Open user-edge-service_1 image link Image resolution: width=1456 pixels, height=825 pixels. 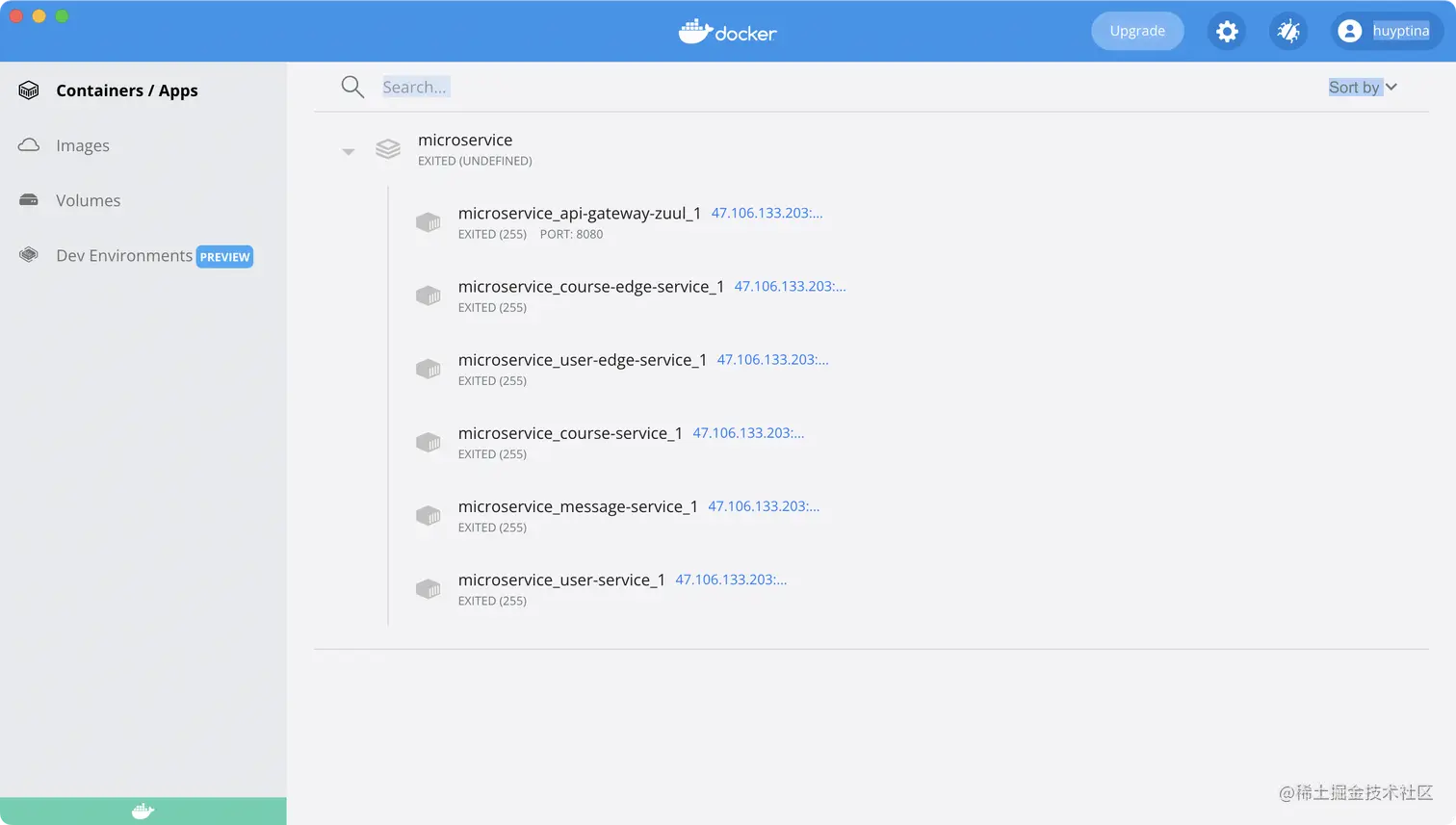[772, 359]
